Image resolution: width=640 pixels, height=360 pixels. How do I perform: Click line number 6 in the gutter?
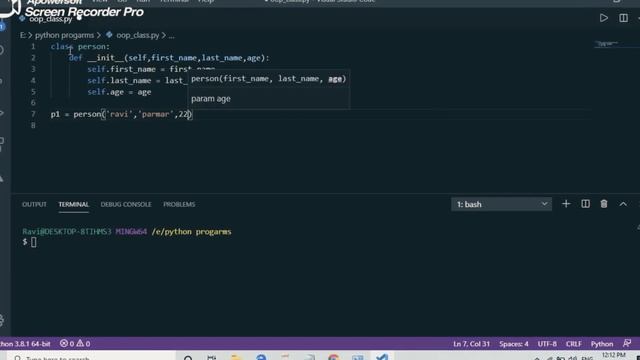pyautogui.click(x=33, y=102)
